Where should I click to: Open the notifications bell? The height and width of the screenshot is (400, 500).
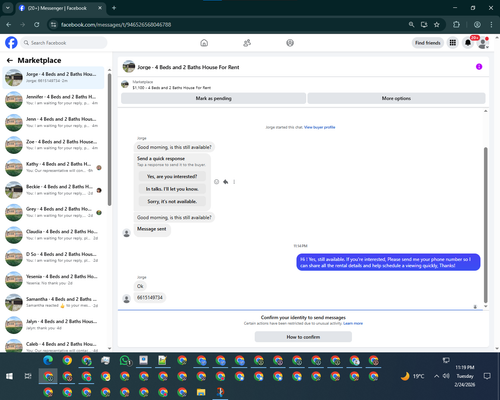[x=468, y=43]
